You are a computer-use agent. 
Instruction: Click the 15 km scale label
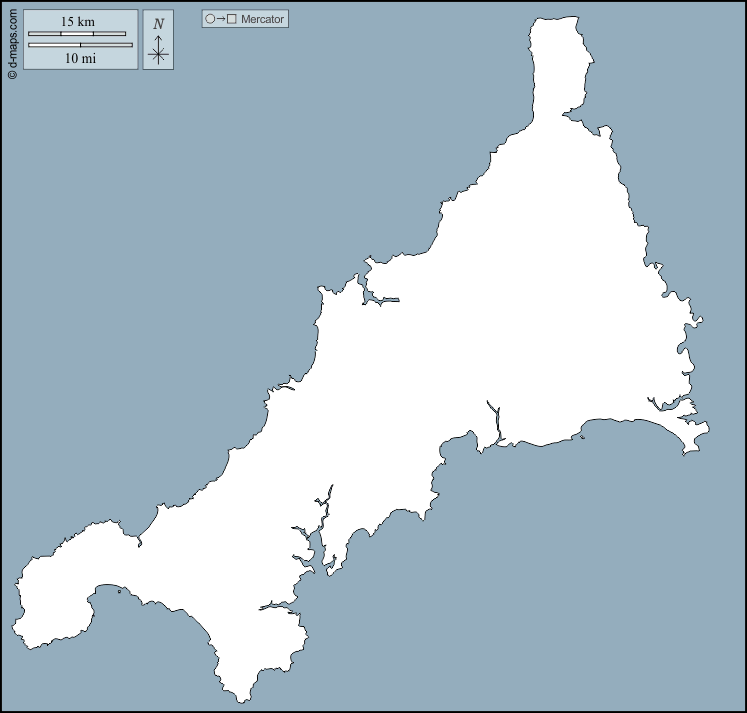point(78,22)
